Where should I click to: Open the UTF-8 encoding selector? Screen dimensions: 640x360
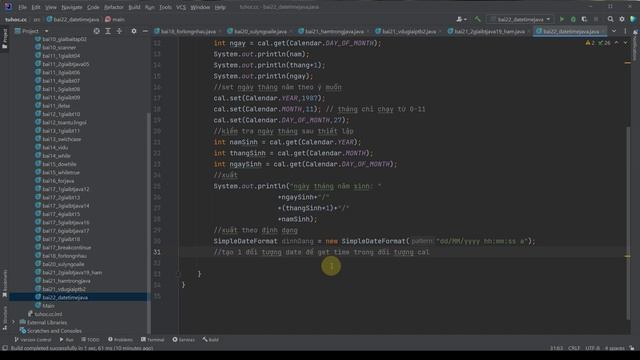(x=592, y=348)
